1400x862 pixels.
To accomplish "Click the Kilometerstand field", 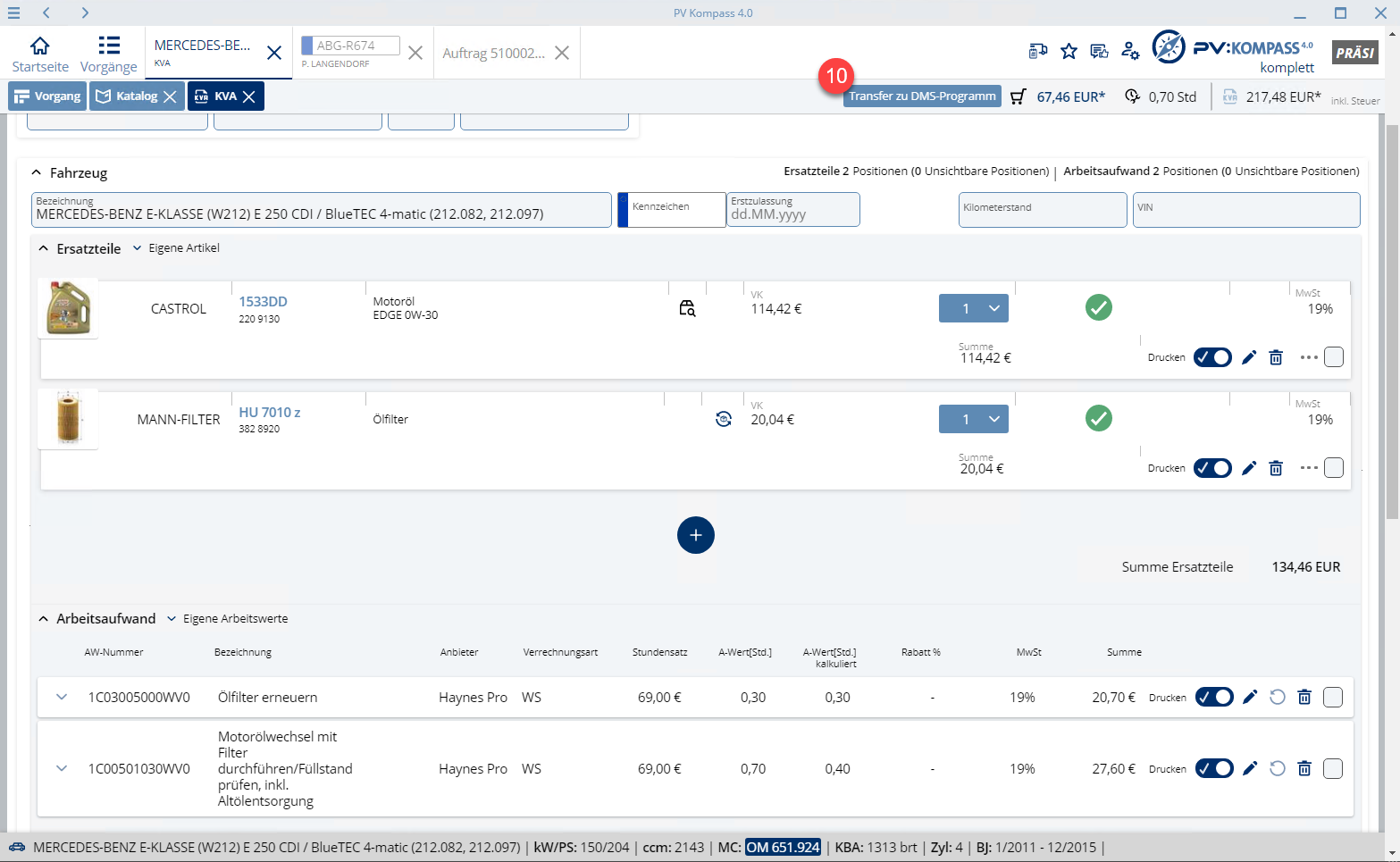I will (1043, 210).
